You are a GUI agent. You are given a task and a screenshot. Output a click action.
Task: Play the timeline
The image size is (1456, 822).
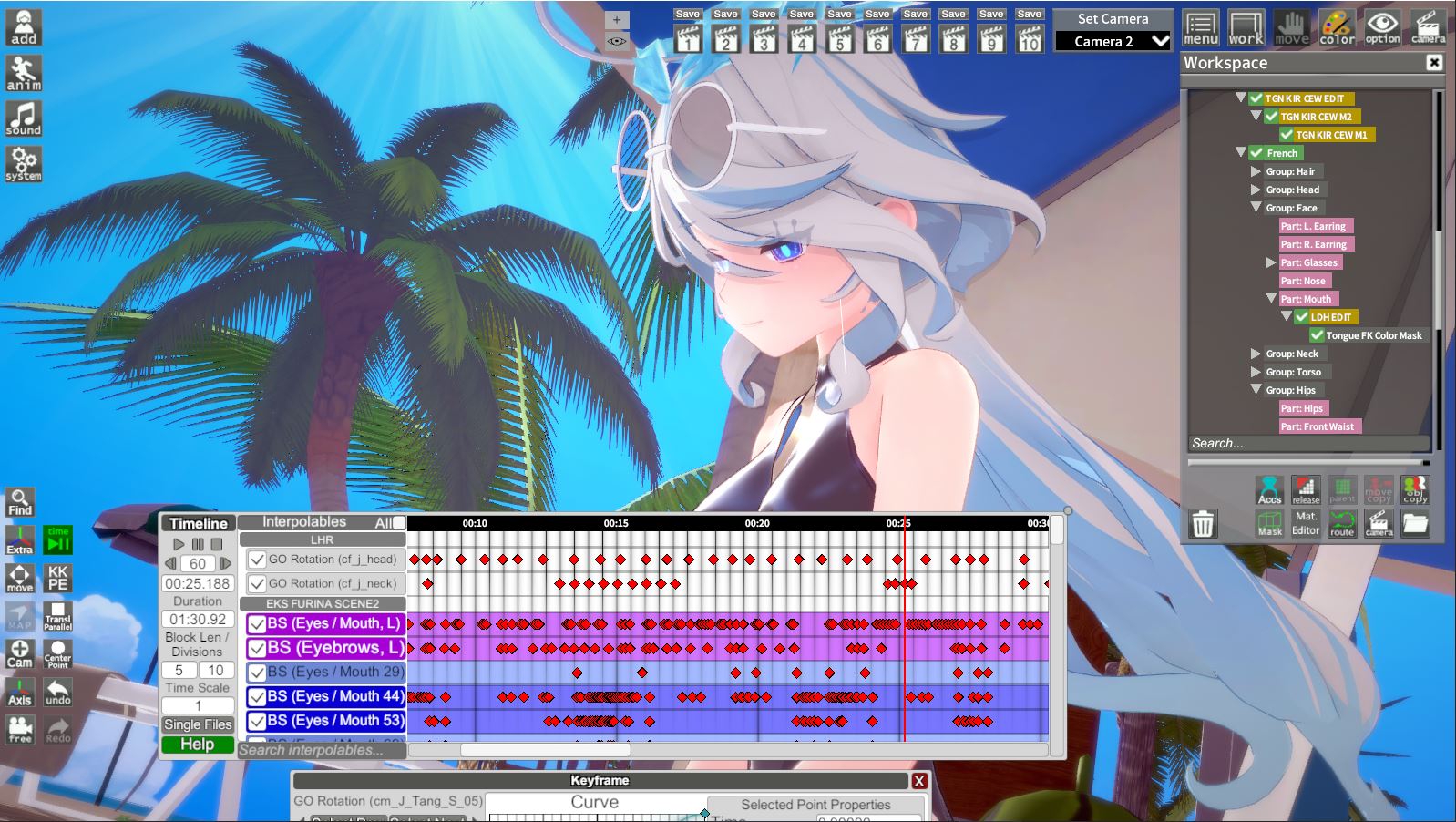(179, 544)
